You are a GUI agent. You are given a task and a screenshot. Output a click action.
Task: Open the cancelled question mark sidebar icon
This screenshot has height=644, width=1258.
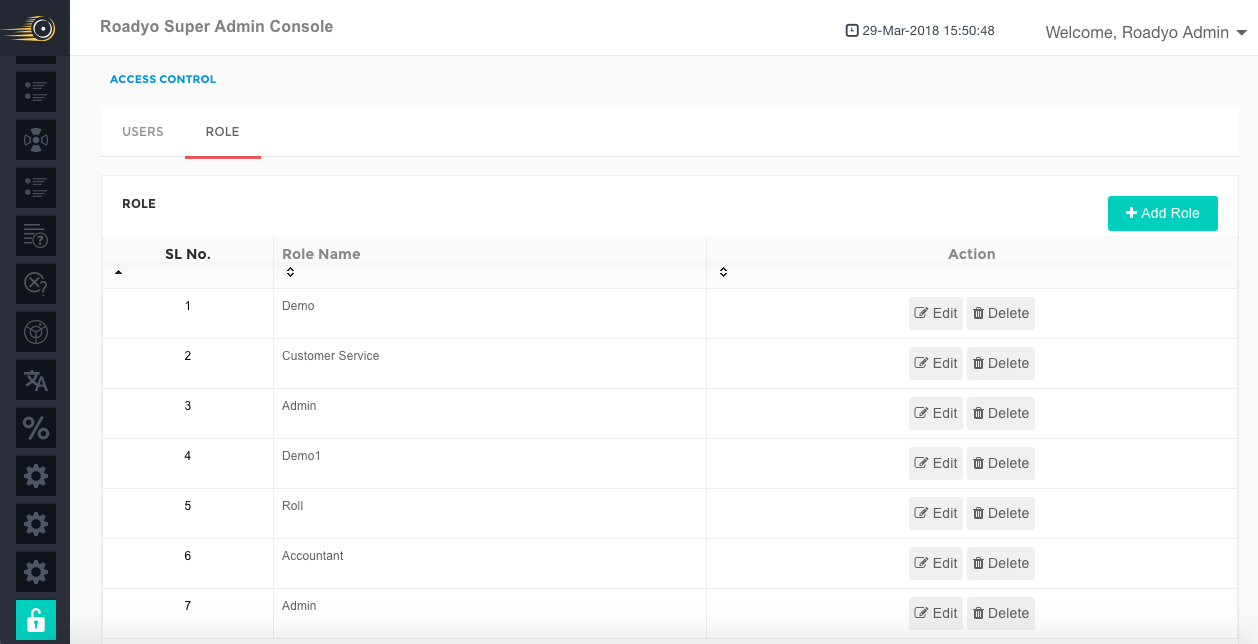(36, 284)
